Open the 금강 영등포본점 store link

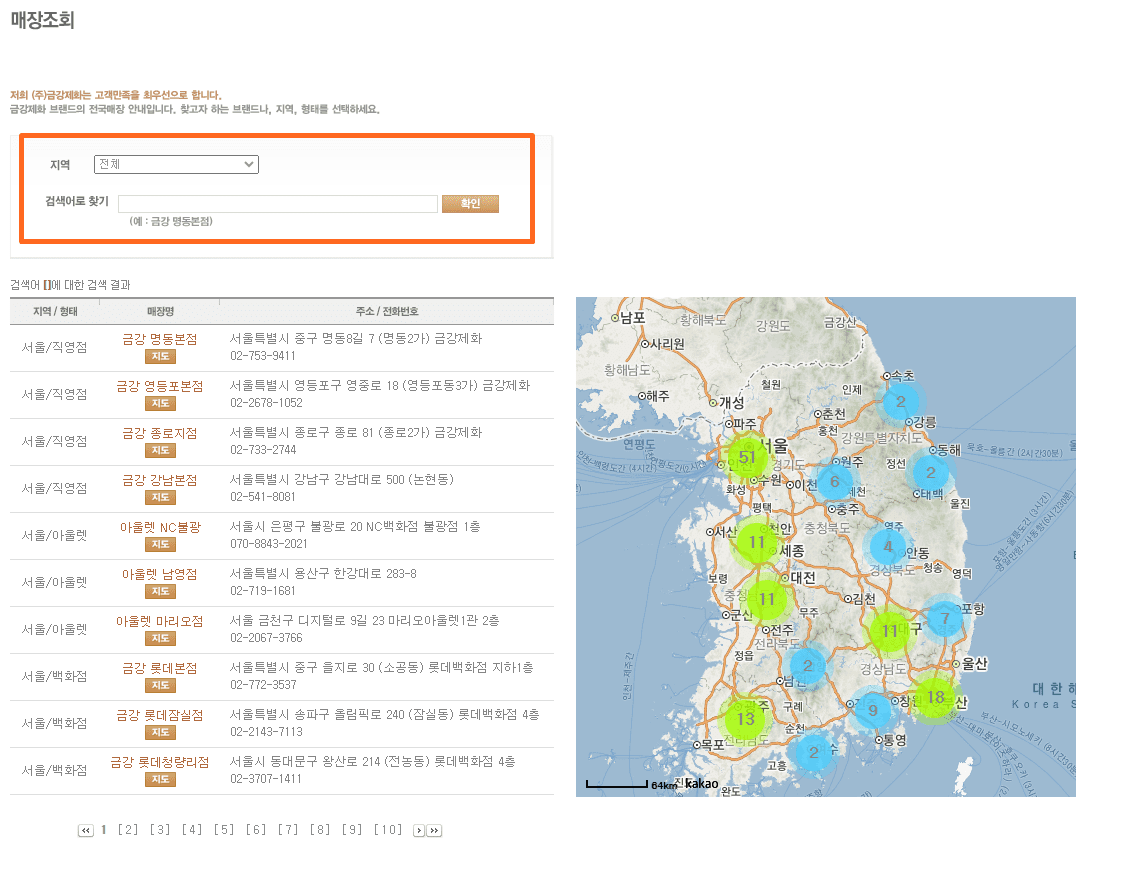click(x=160, y=386)
